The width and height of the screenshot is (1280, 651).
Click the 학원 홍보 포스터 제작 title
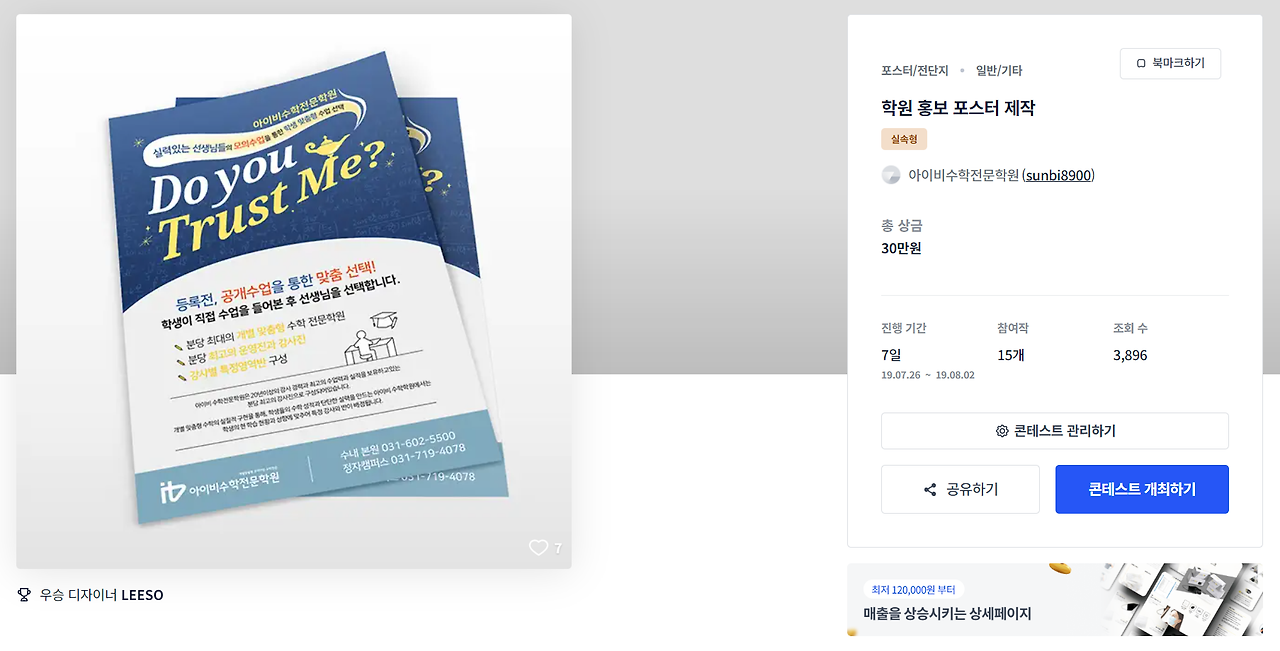click(958, 108)
